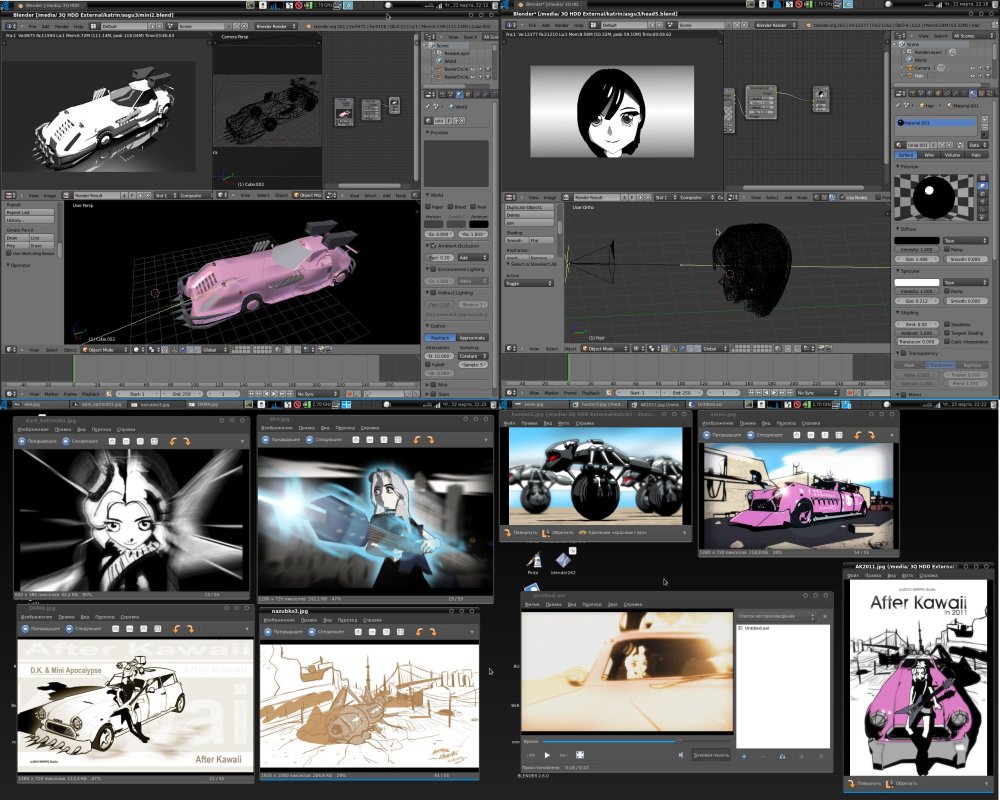Rotate the photo in hunter3.jpg Shotwell window
This screenshot has height=800, width=1000.
520,532
